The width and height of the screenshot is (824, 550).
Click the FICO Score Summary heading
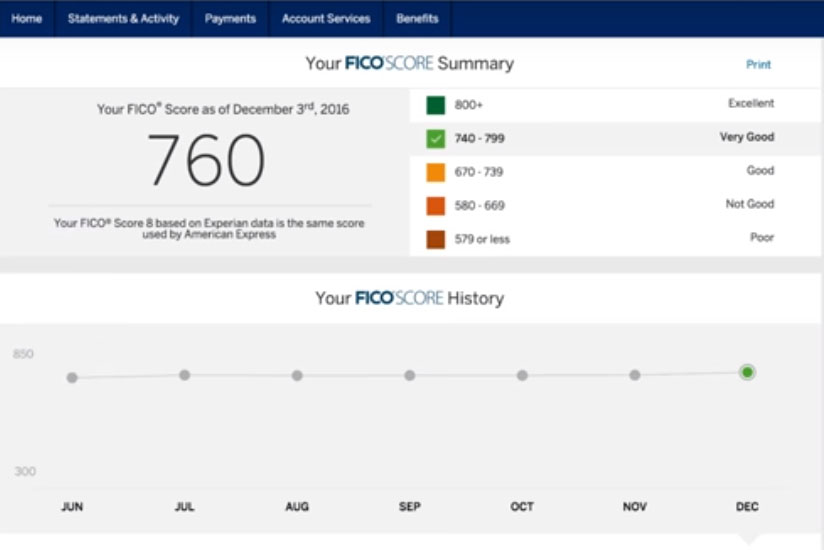pos(410,64)
